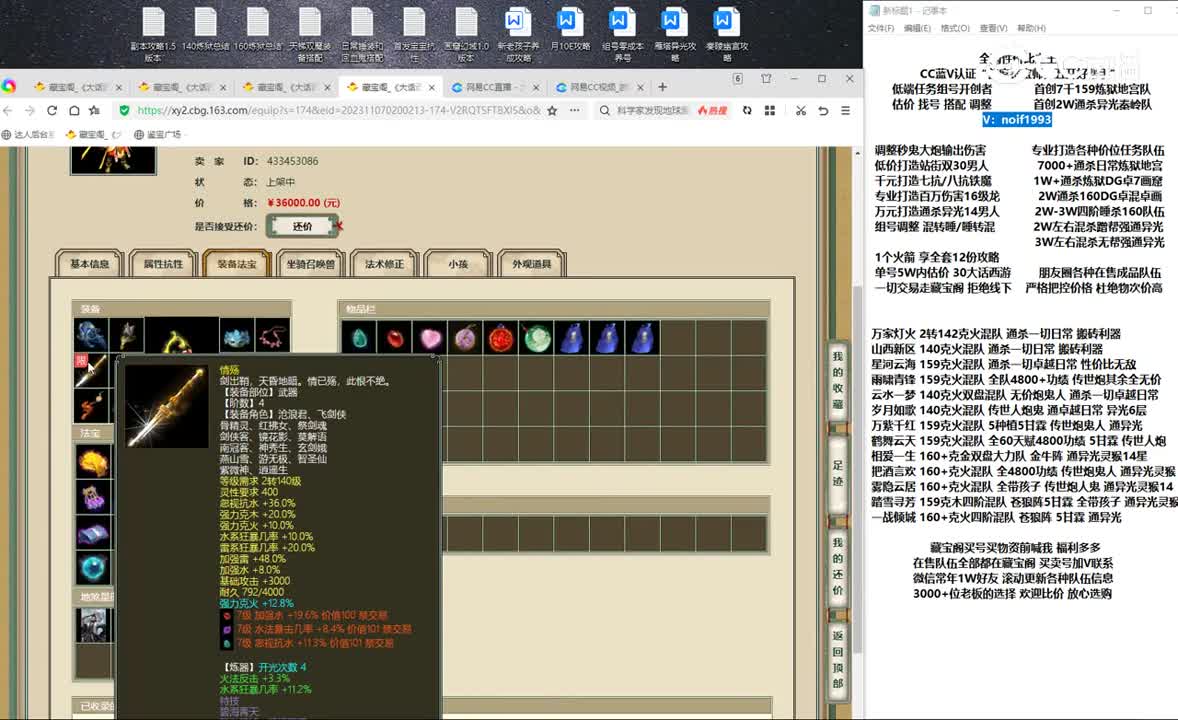Switch to the 属性抗性 tab
The height and width of the screenshot is (720, 1178).
tap(163, 264)
